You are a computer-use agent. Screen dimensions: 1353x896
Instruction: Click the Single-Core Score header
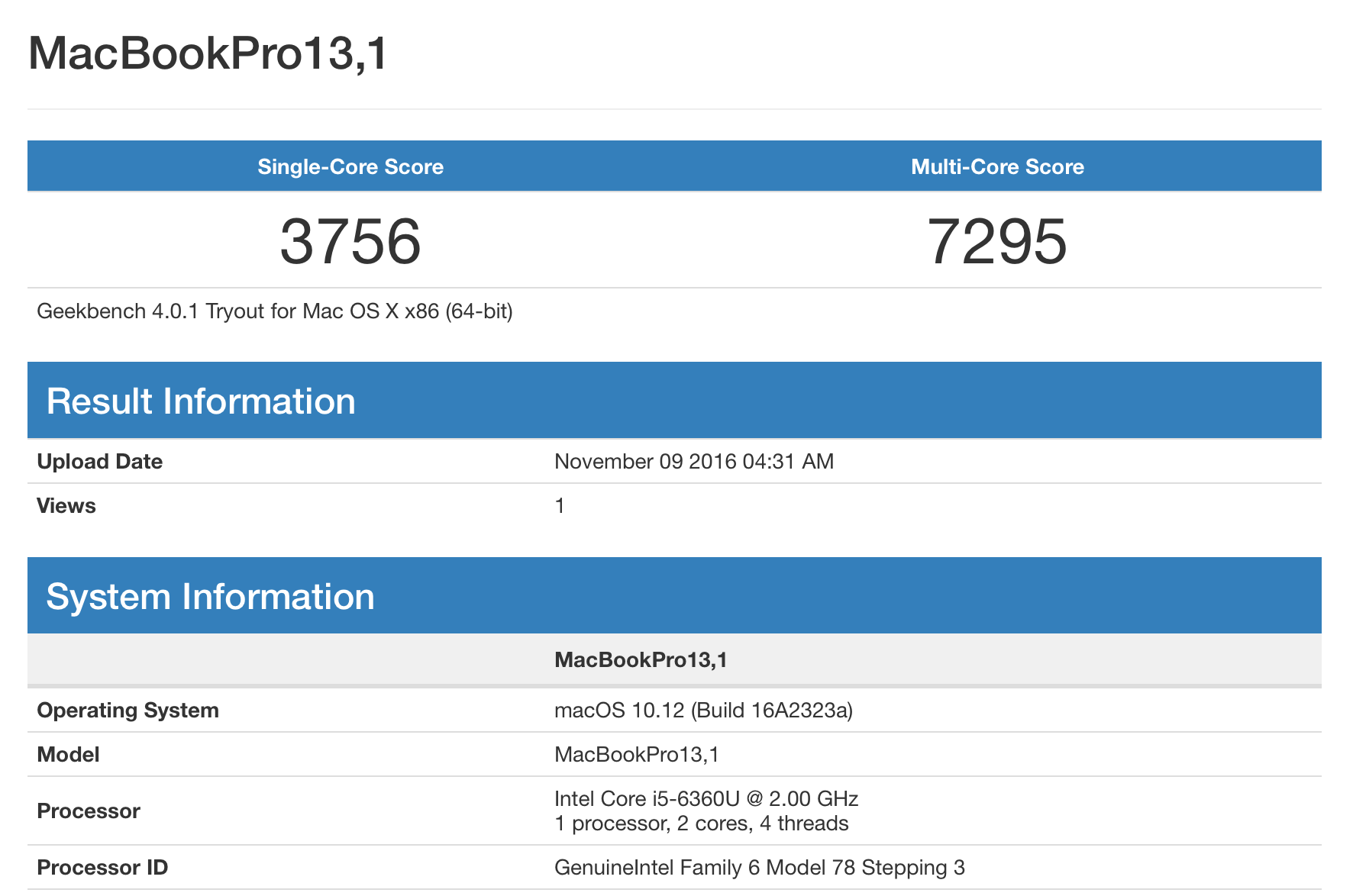350,166
